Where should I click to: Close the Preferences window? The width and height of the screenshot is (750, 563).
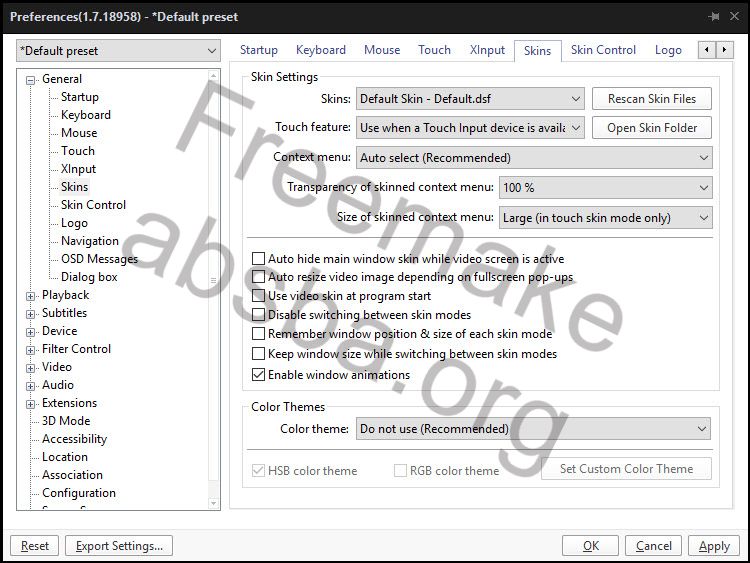(735, 17)
